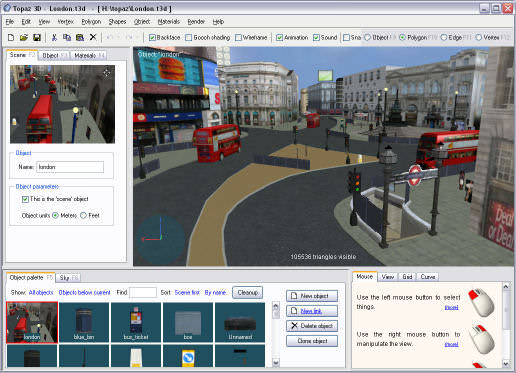Click the Cleanup button

[x=248, y=292]
